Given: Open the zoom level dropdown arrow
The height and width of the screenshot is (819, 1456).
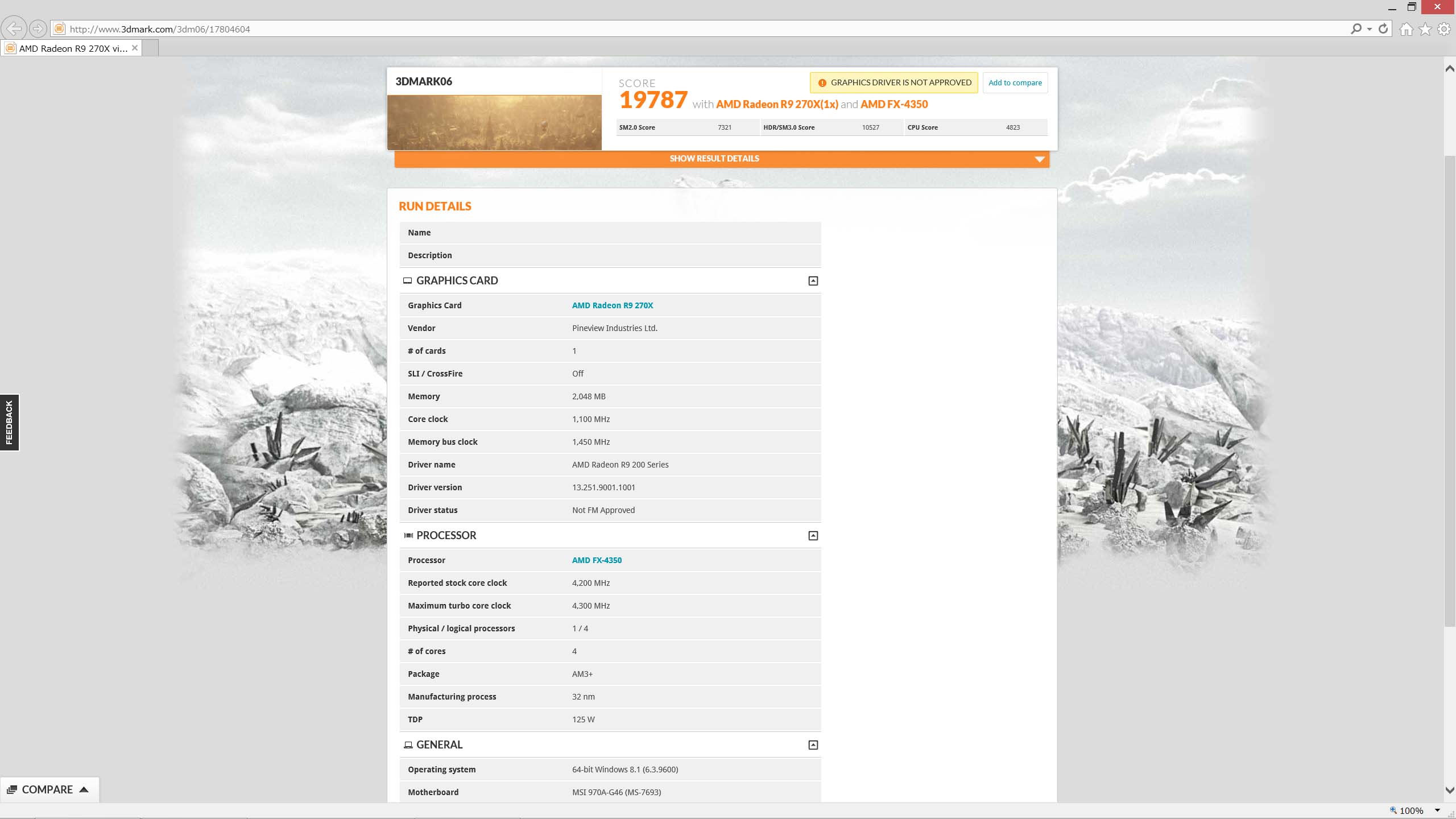Looking at the screenshot, I should (x=1437, y=810).
